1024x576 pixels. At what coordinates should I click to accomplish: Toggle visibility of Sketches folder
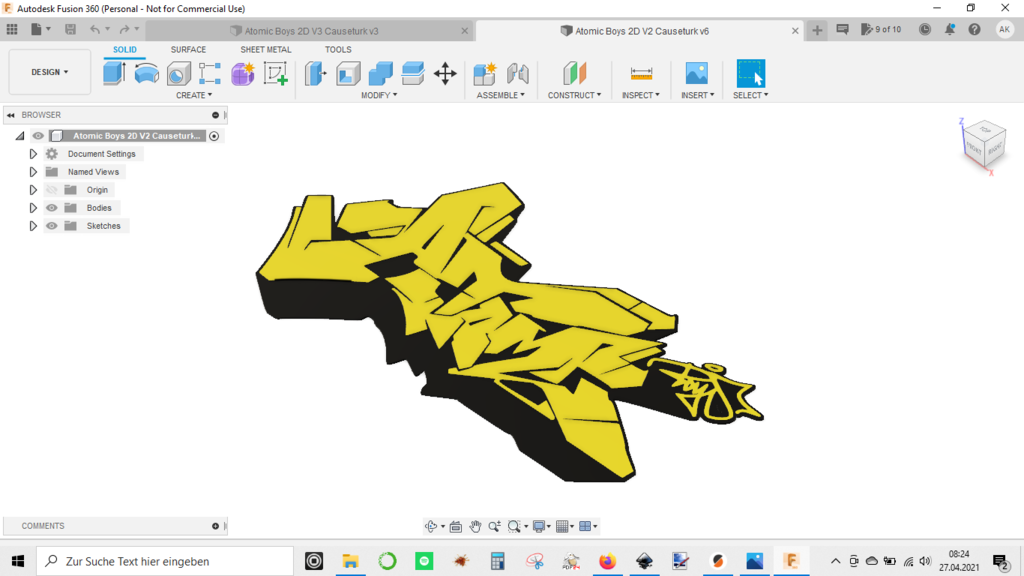pyautogui.click(x=52, y=226)
